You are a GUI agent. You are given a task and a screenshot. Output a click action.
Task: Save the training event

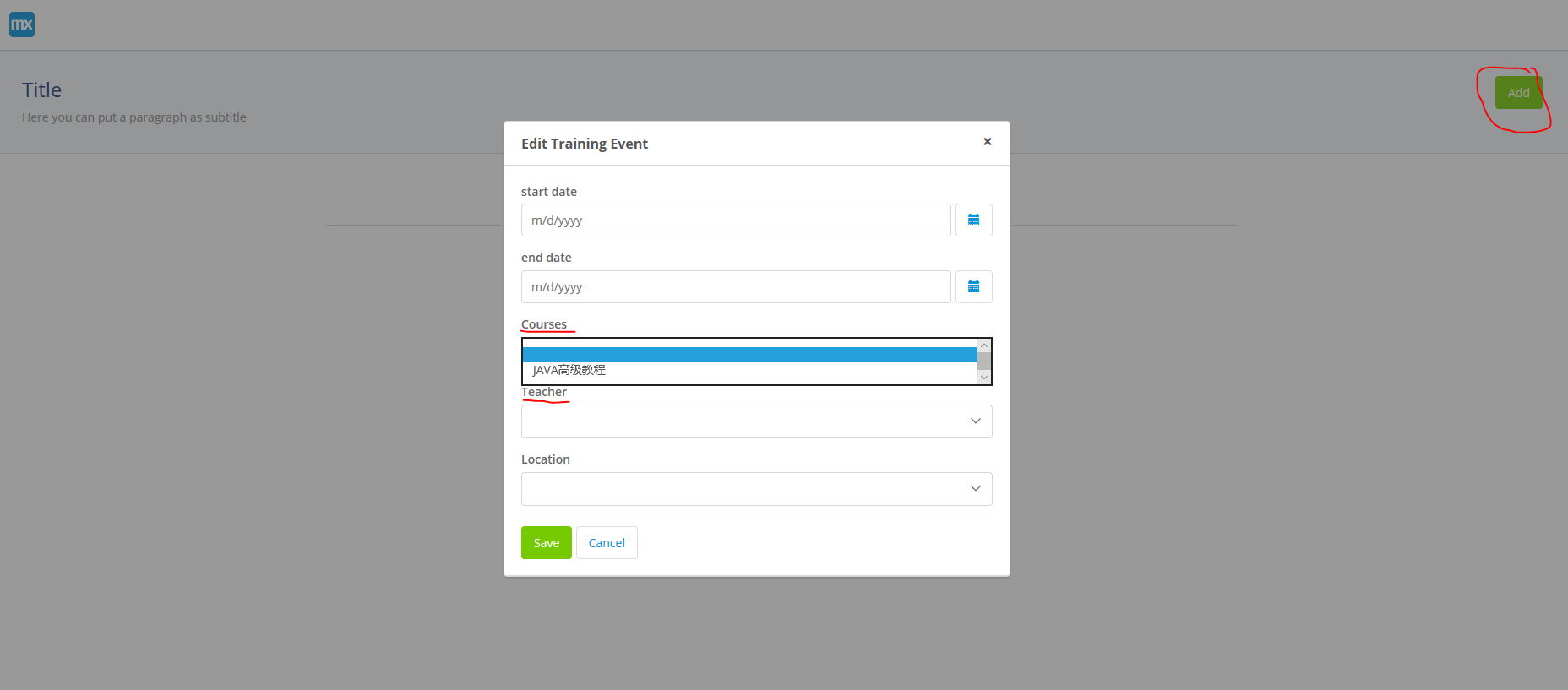tap(546, 542)
